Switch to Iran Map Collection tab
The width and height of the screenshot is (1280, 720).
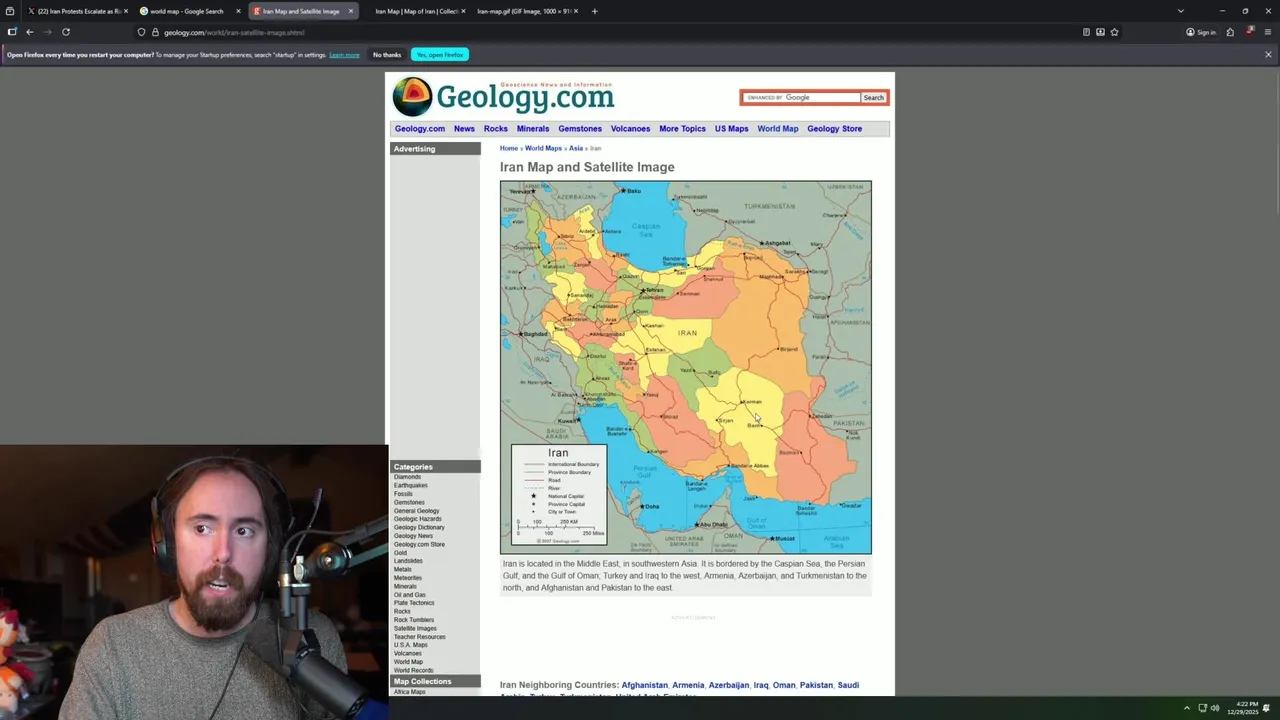pos(416,11)
